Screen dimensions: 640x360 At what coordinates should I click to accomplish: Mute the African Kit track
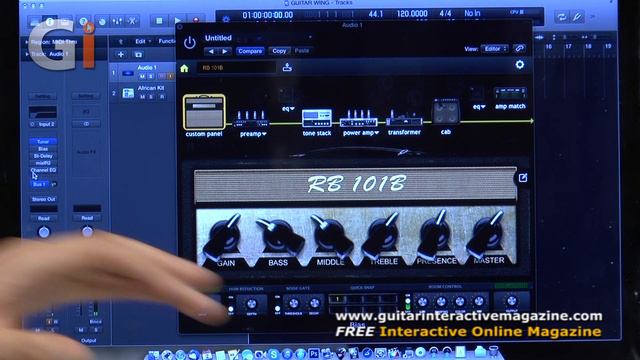tap(142, 97)
